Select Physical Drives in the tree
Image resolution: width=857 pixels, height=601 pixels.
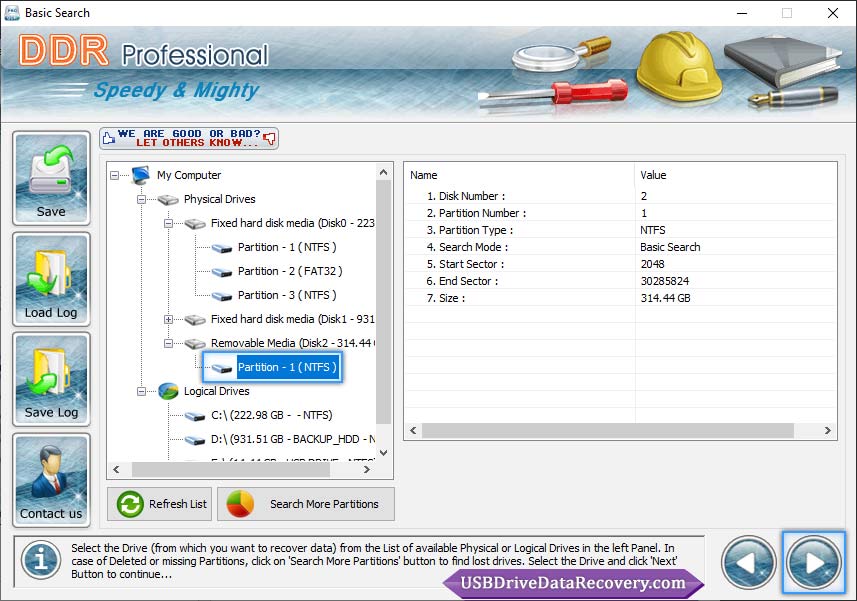coord(219,199)
